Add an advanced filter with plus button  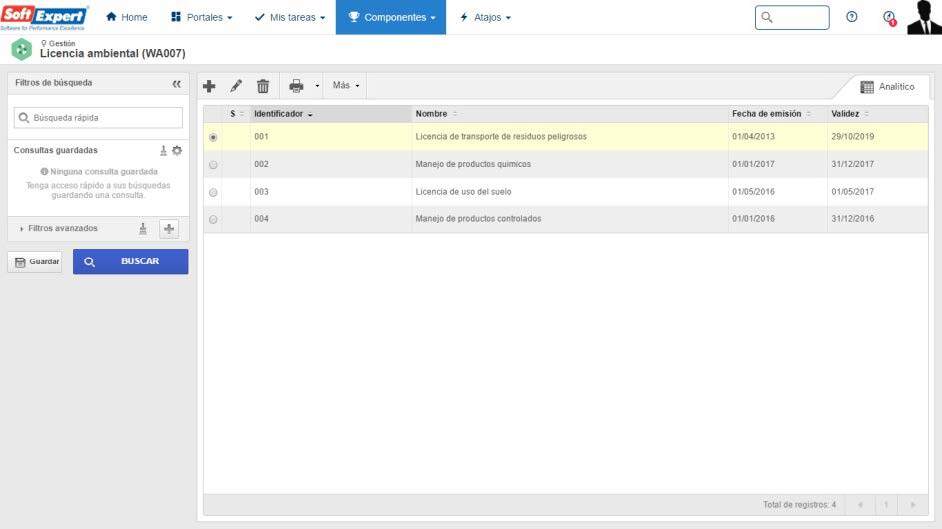pyautogui.click(x=169, y=229)
